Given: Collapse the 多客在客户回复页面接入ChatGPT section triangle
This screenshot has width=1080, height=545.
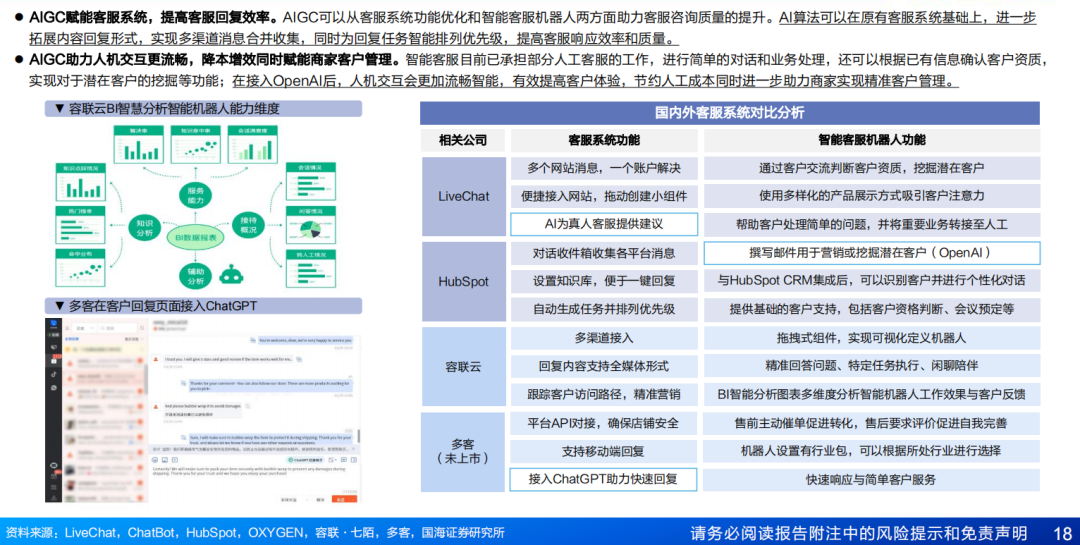Looking at the screenshot, I should pyautogui.click(x=59, y=306).
